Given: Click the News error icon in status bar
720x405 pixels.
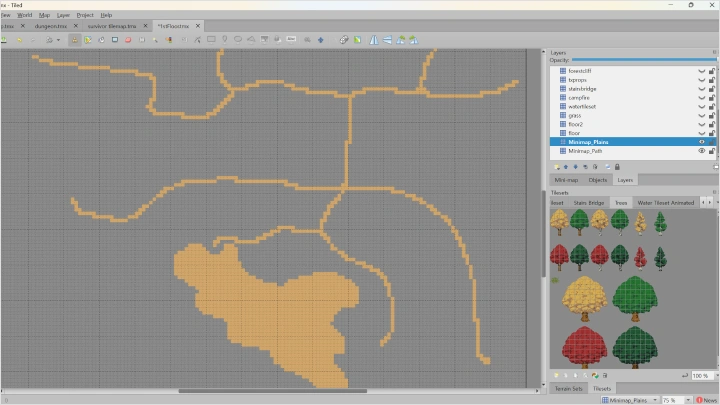Looking at the screenshot, I should tap(698, 400).
